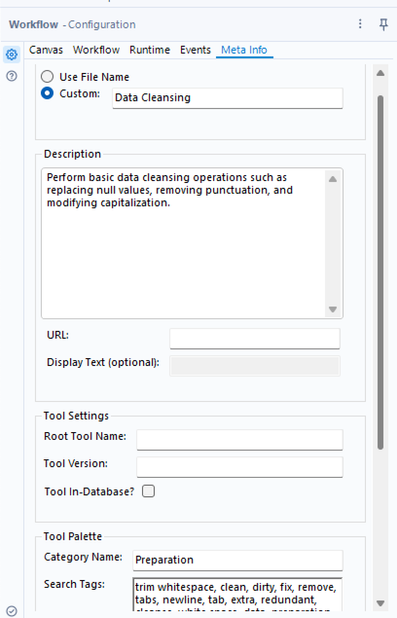
Task: Switch to the Canvas tab
Action: coord(46,50)
